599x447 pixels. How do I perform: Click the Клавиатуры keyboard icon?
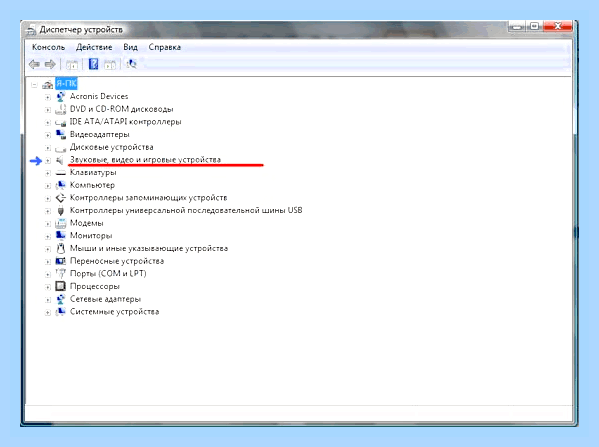click(x=60, y=173)
